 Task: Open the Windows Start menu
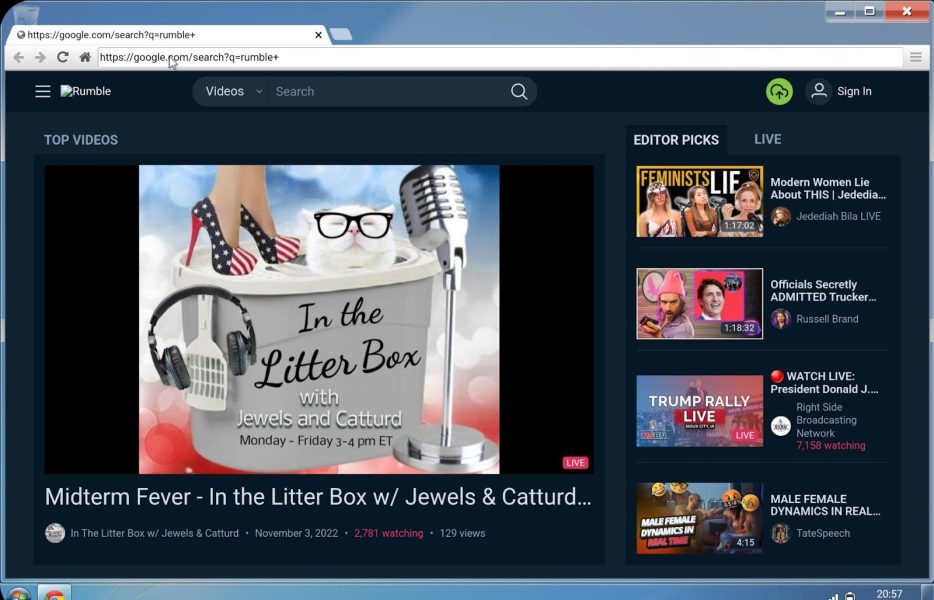18,595
